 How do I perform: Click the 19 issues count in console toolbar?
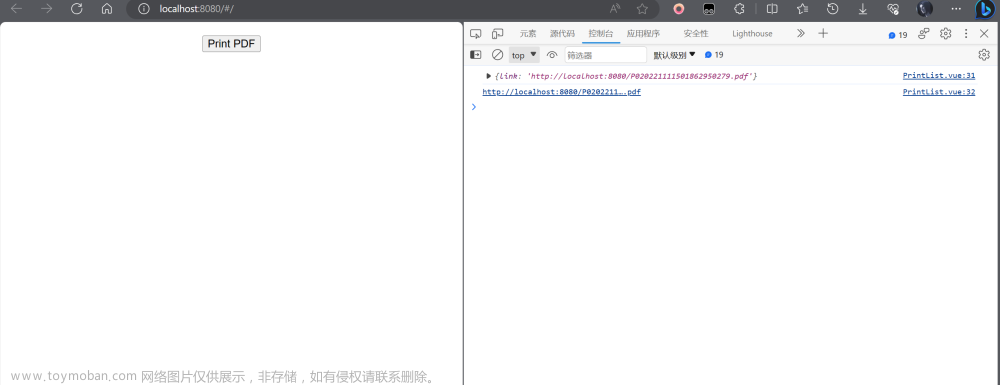point(714,55)
